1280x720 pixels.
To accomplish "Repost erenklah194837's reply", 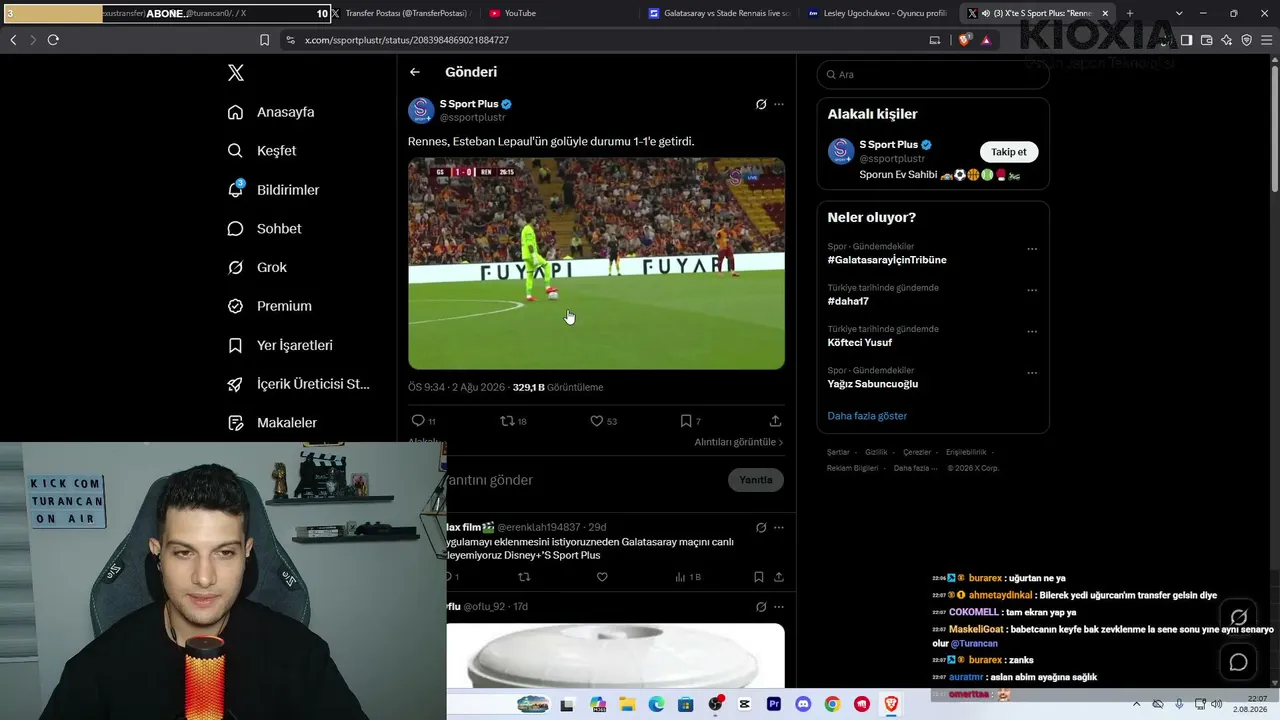I will point(524,577).
